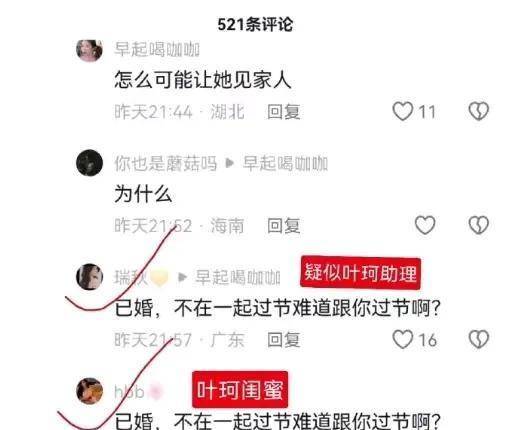The height and width of the screenshot is (430, 514).
Task: Open username 早起喝咖啡 at top
Action: pyautogui.click(x=157, y=50)
